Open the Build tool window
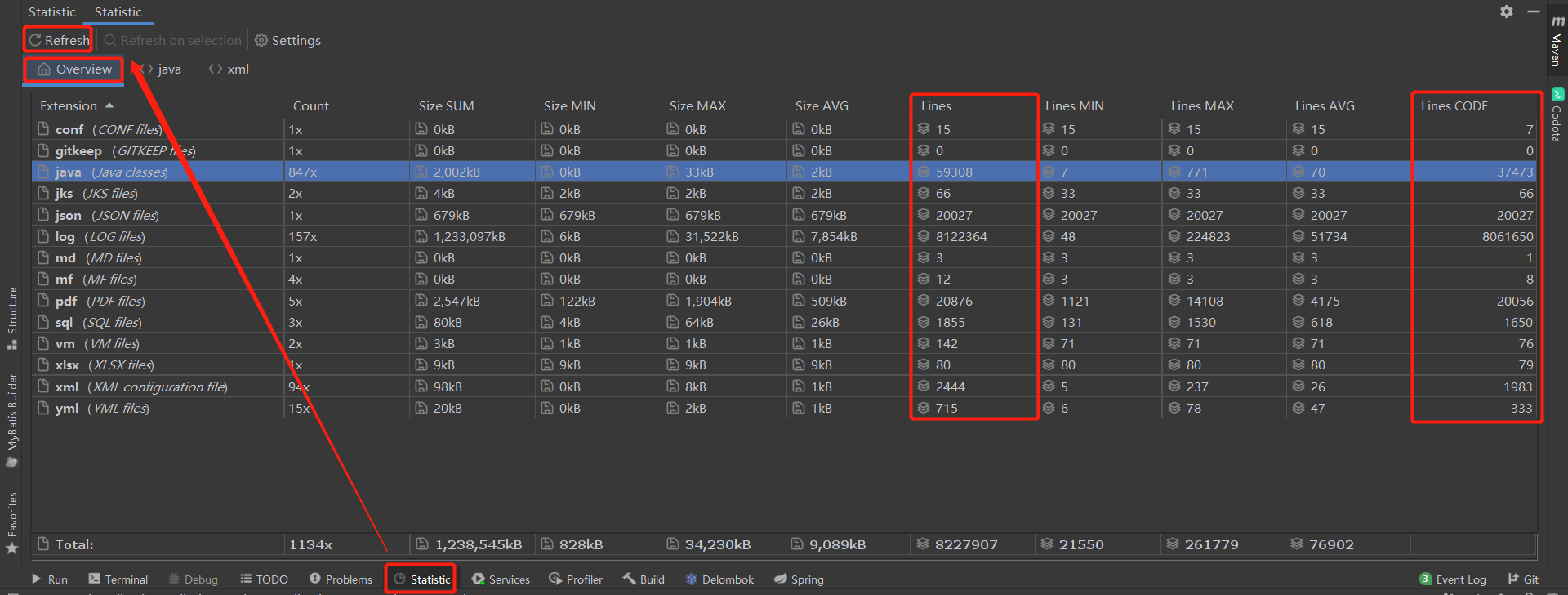This screenshot has width=1568, height=595. click(644, 579)
